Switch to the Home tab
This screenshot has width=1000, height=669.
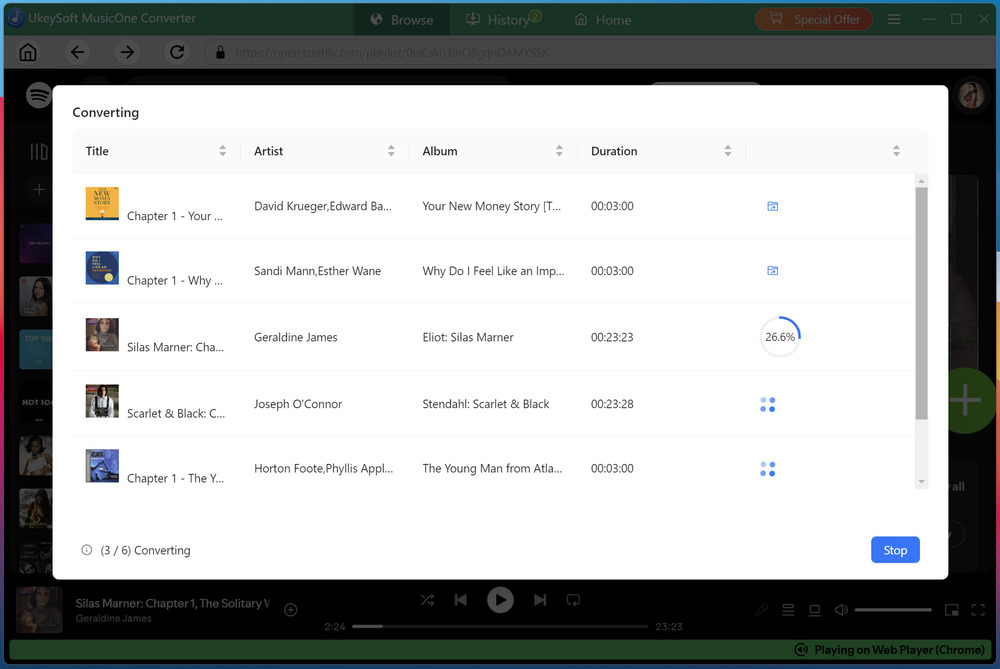tap(603, 20)
